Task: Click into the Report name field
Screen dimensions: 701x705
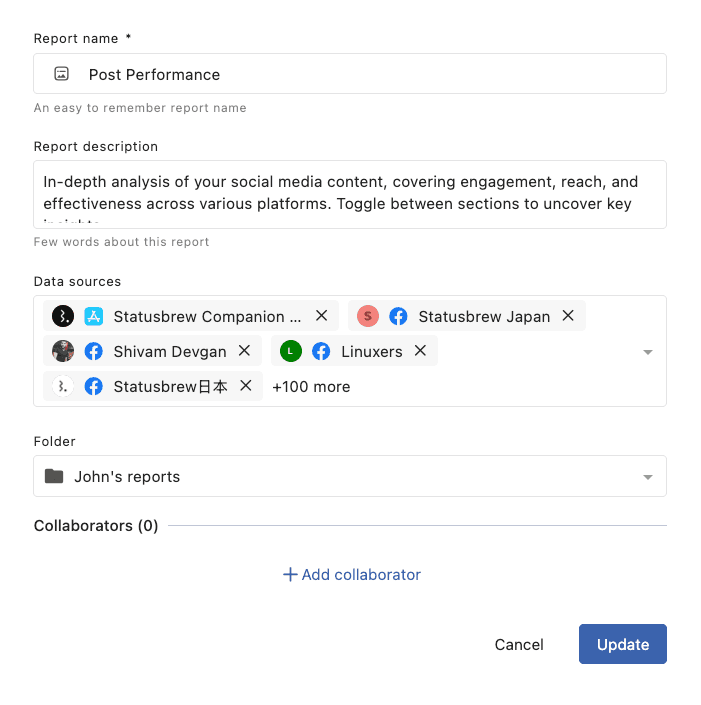Action: (x=370, y=74)
